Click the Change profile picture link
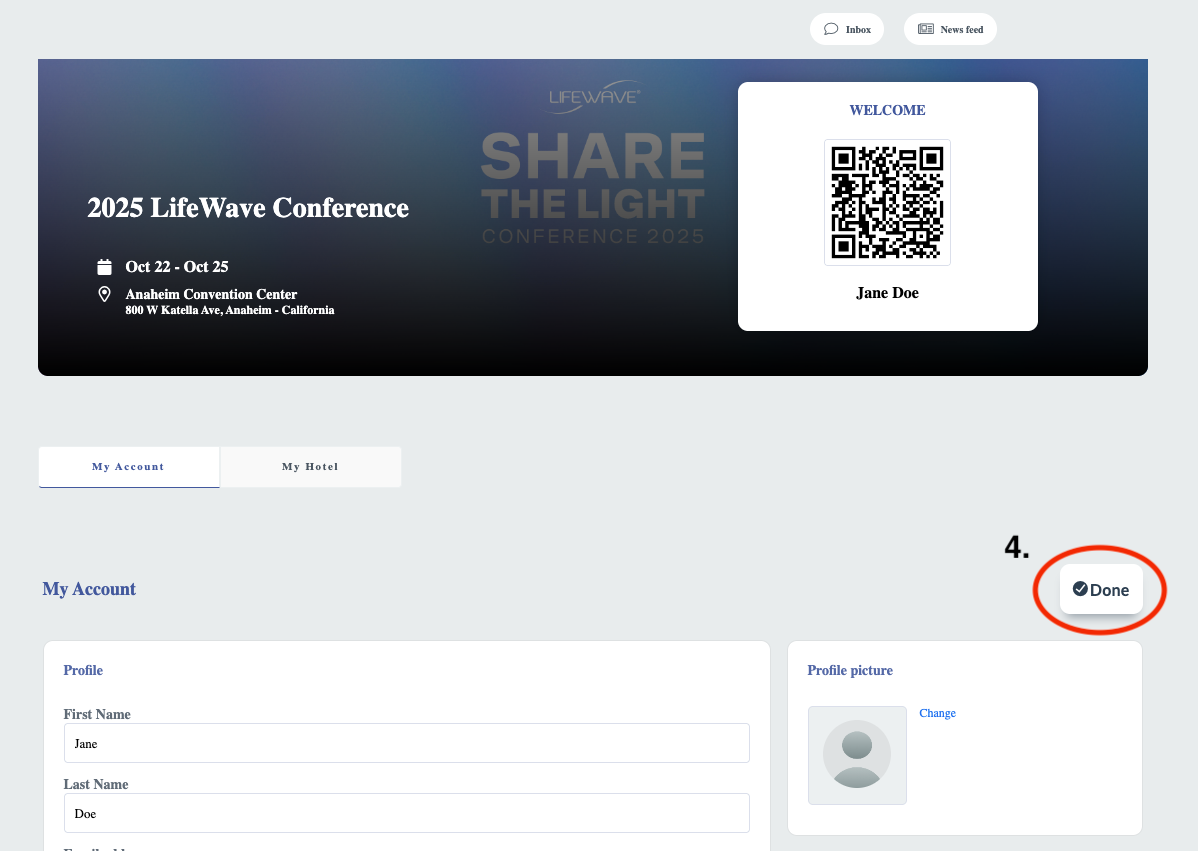This screenshot has width=1198, height=851. (x=937, y=713)
